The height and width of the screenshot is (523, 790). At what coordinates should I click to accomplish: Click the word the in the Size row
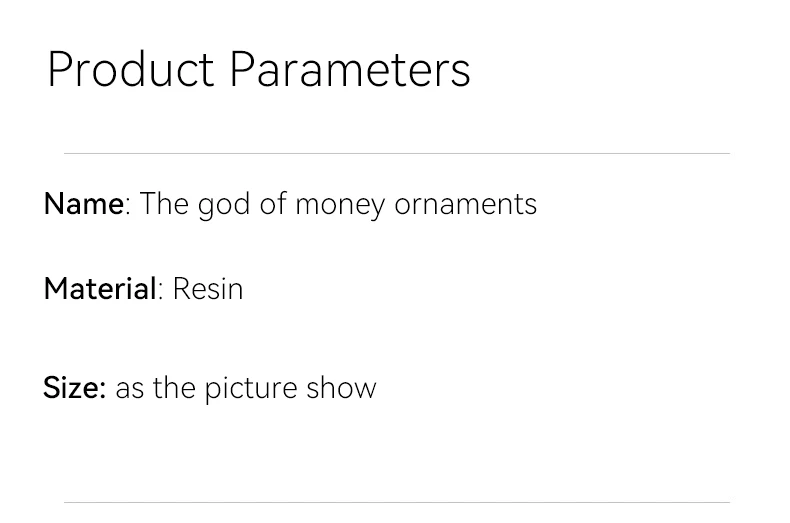(174, 387)
